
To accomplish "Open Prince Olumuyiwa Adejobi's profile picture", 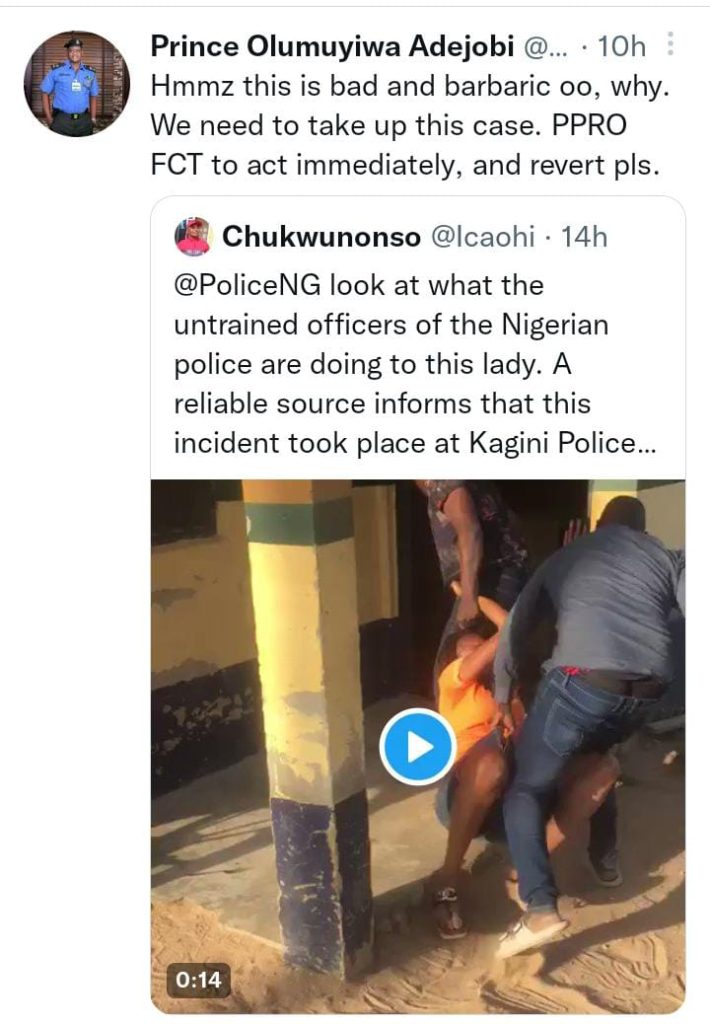I will 77,83.
